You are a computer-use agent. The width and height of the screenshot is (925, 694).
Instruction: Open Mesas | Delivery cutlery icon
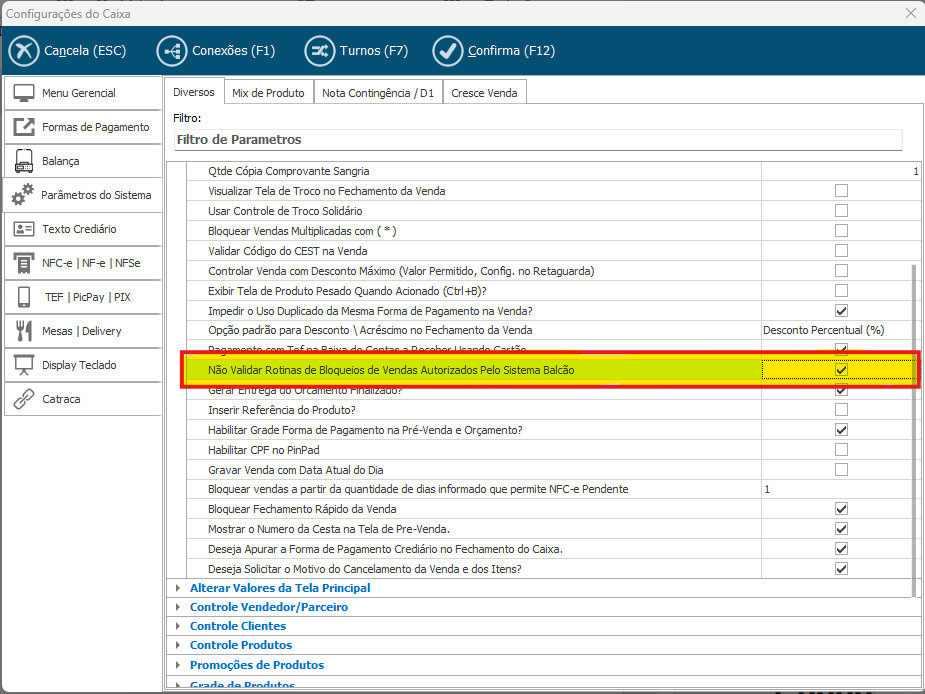coord(25,331)
